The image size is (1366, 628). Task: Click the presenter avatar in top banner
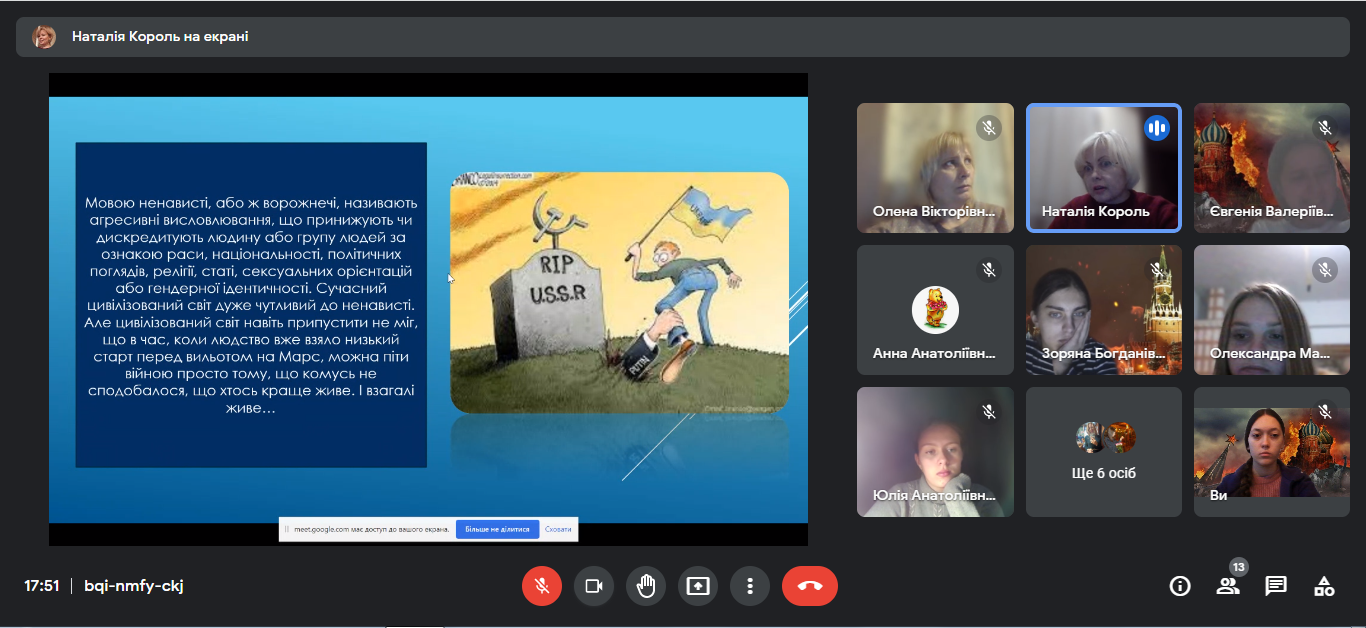point(44,37)
